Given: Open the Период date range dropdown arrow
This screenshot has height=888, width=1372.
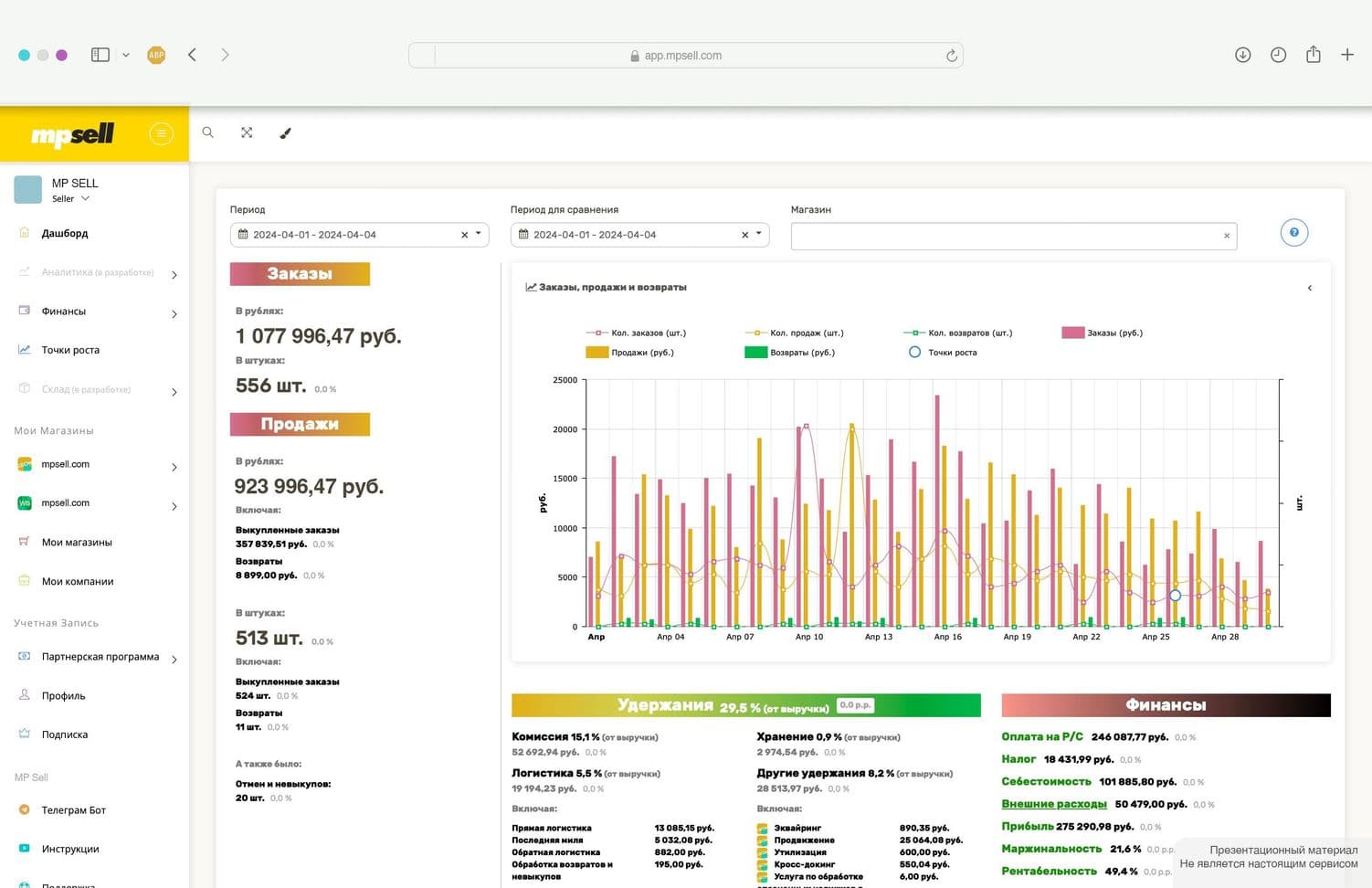Looking at the screenshot, I should click(x=478, y=234).
